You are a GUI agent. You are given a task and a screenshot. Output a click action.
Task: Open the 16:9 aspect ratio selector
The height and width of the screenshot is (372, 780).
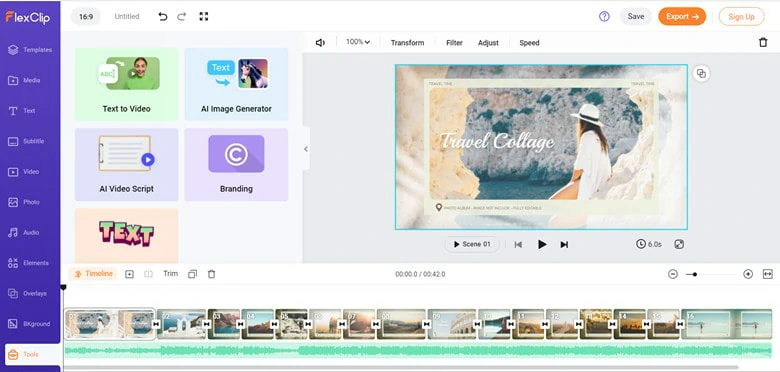[86, 16]
